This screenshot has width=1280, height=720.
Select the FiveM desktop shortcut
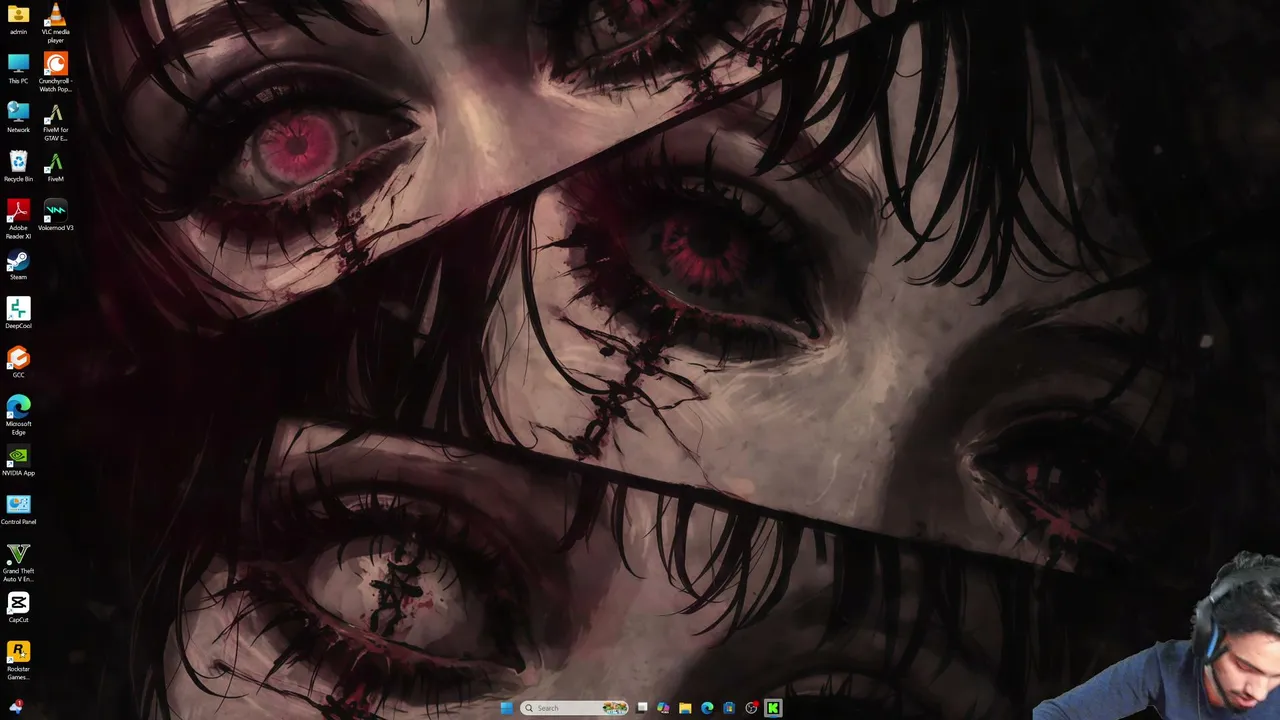pos(56,167)
